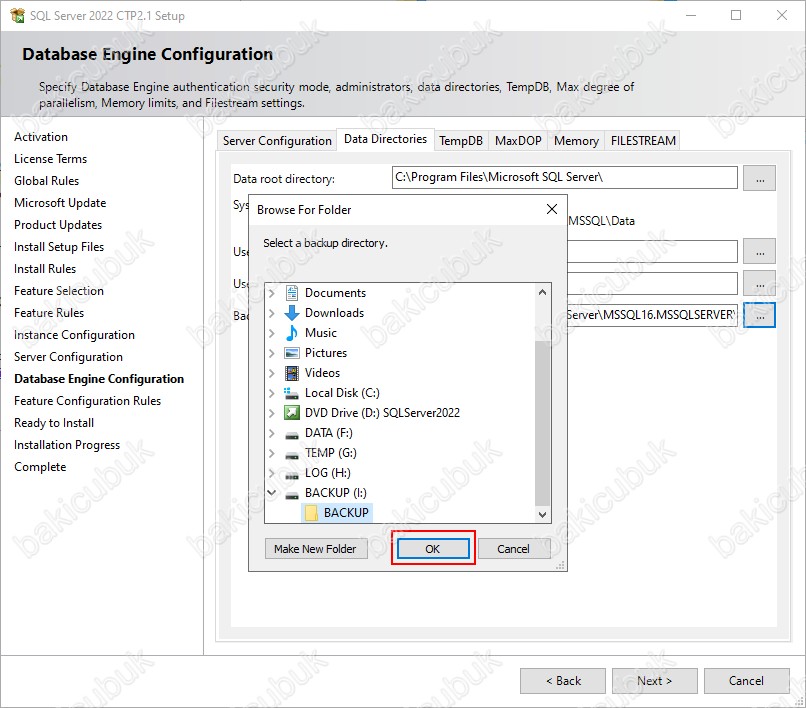Click the Installation Progress step
Image resolution: width=806 pixels, height=708 pixels.
point(67,445)
